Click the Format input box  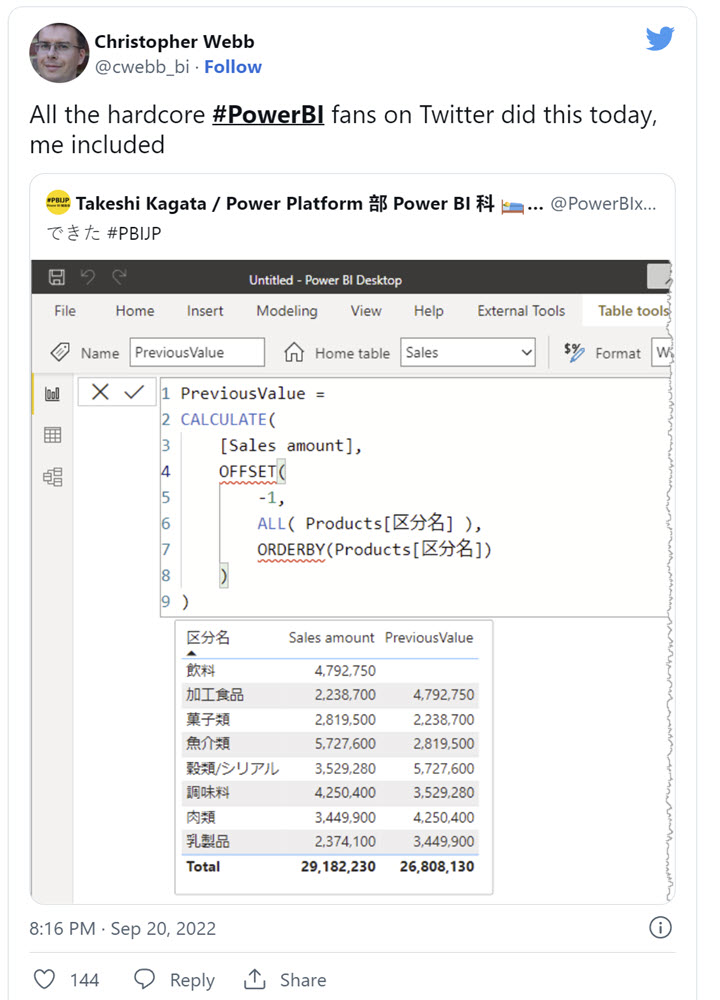[662, 352]
